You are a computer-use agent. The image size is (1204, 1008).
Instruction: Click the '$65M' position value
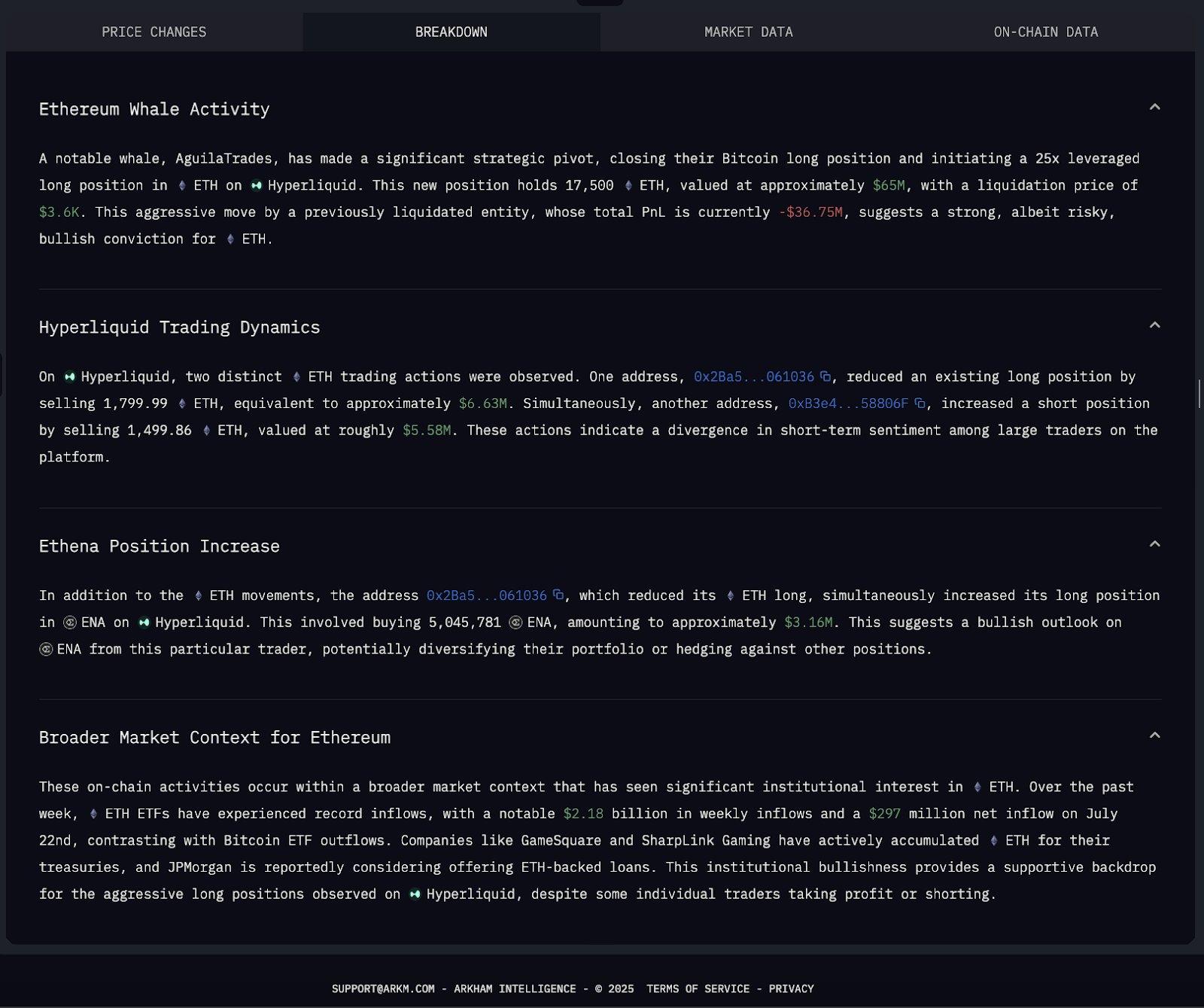pos(889,185)
